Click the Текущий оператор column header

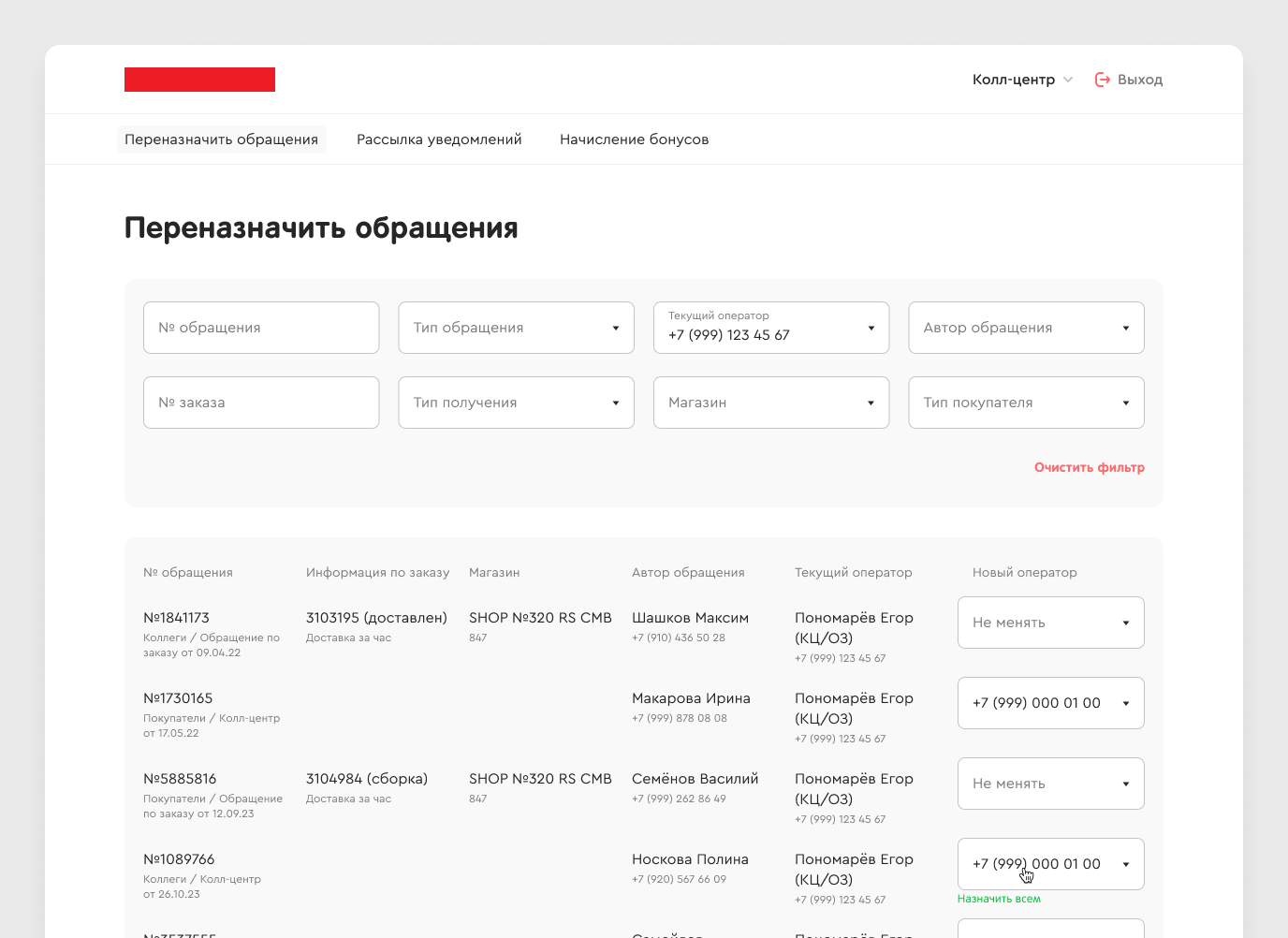pos(853,572)
